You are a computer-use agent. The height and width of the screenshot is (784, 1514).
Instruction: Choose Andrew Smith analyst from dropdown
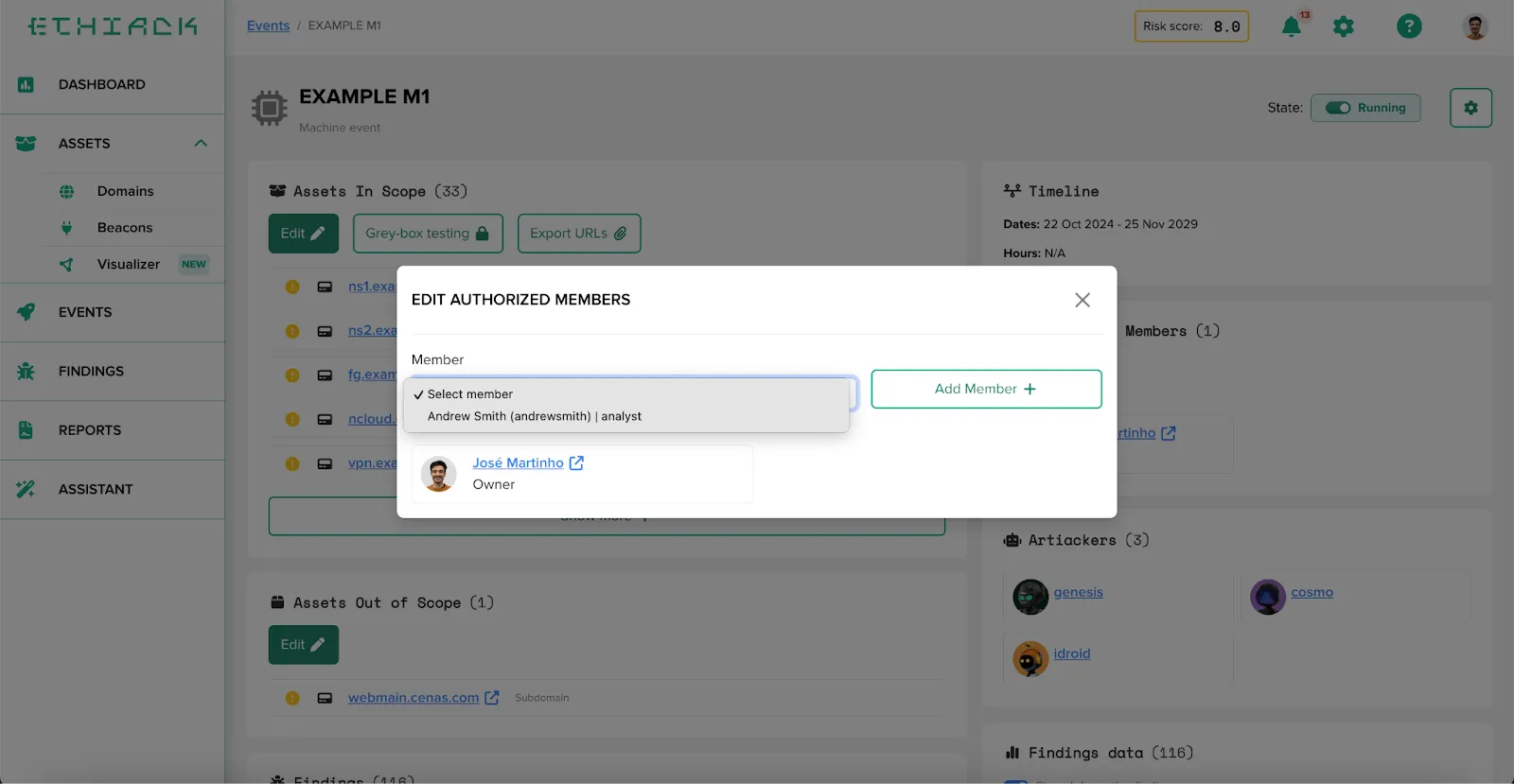point(534,416)
